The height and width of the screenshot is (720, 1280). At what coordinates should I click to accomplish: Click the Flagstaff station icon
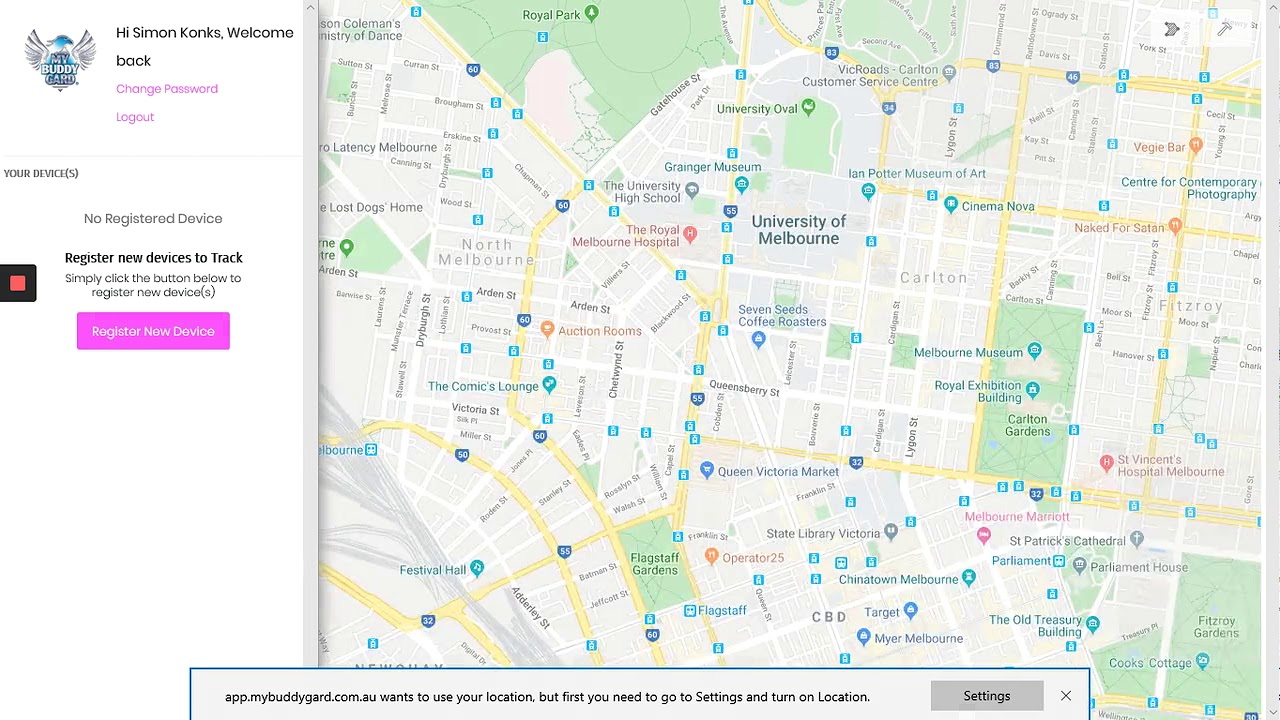click(x=690, y=610)
